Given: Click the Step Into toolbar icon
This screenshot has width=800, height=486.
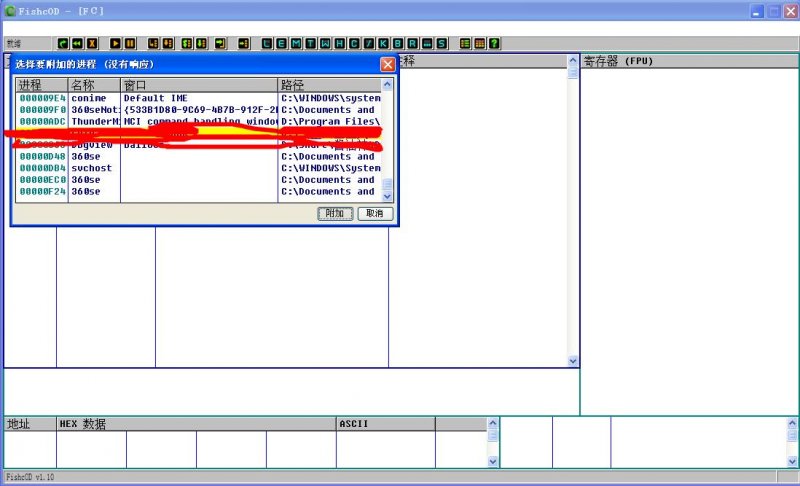Looking at the screenshot, I should pos(153,43).
